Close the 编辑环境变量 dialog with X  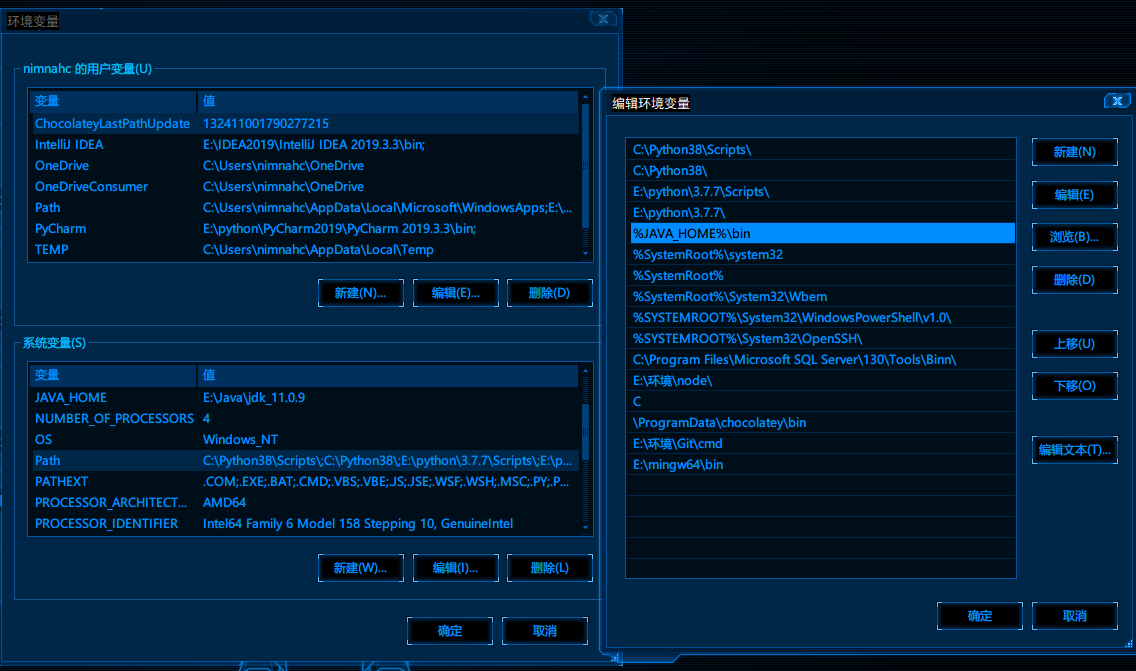1116,101
